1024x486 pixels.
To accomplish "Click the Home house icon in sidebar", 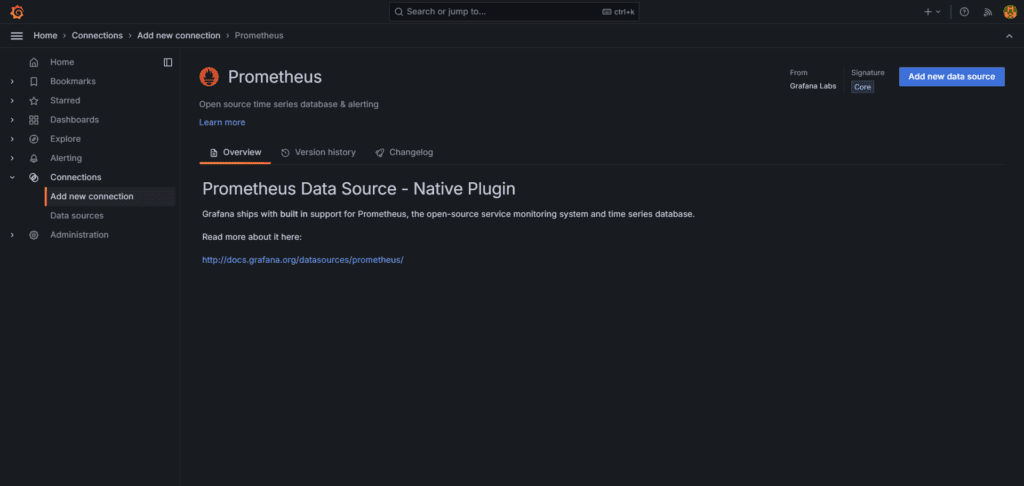I will coord(34,62).
